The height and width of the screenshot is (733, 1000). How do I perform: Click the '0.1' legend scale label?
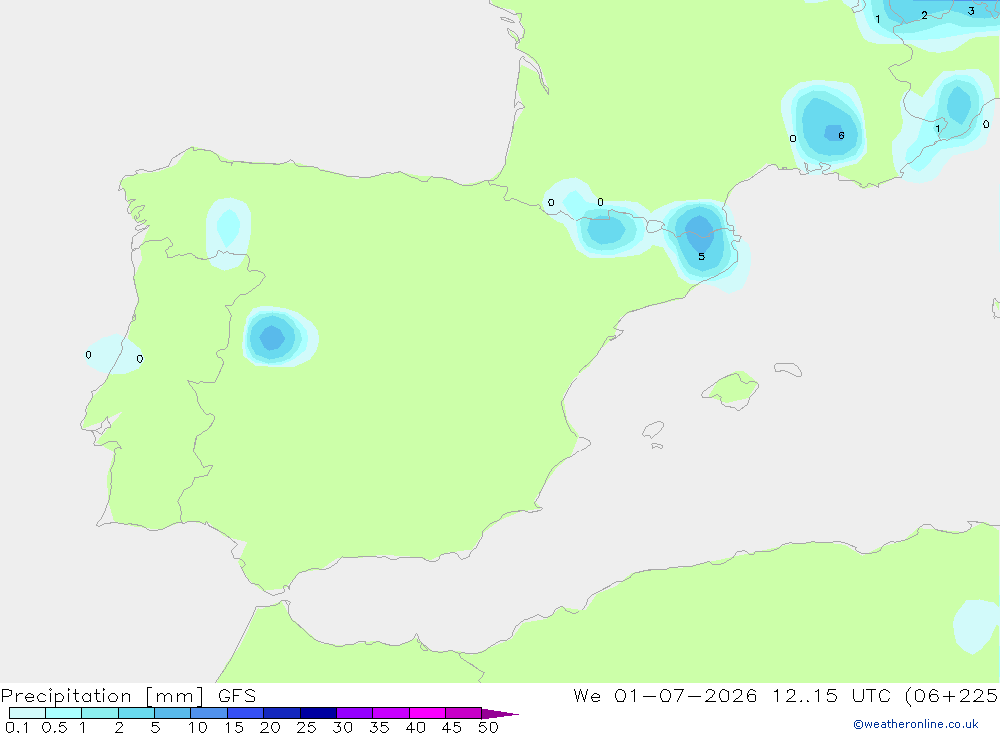pyautogui.click(x=17, y=727)
